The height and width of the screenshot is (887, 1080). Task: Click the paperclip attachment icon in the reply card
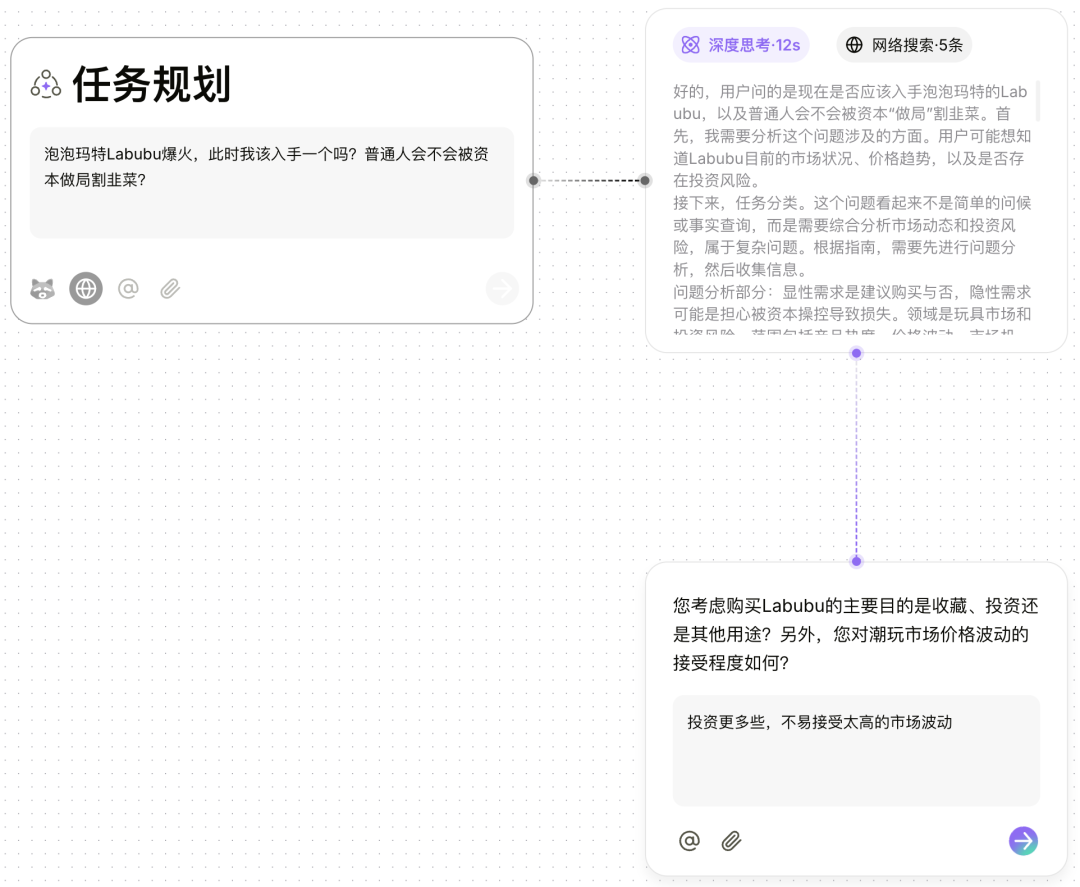pos(731,841)
